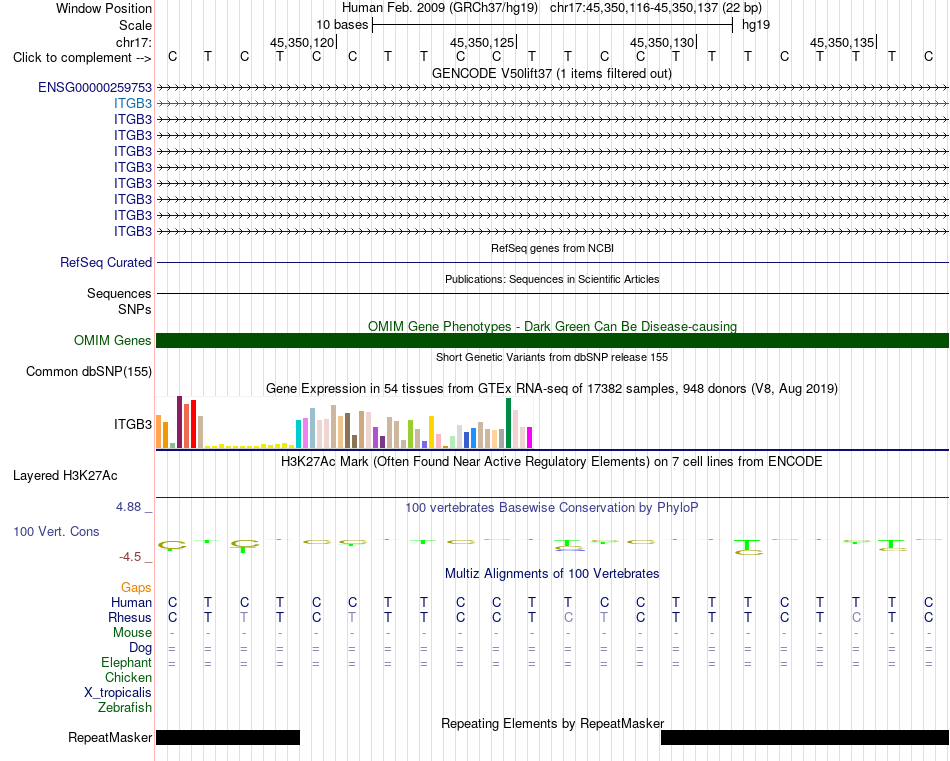Click the OMIM Genes track label
The width and height of the screenshot is (950, 761).
pyautogui.click(x=113, y=341)
